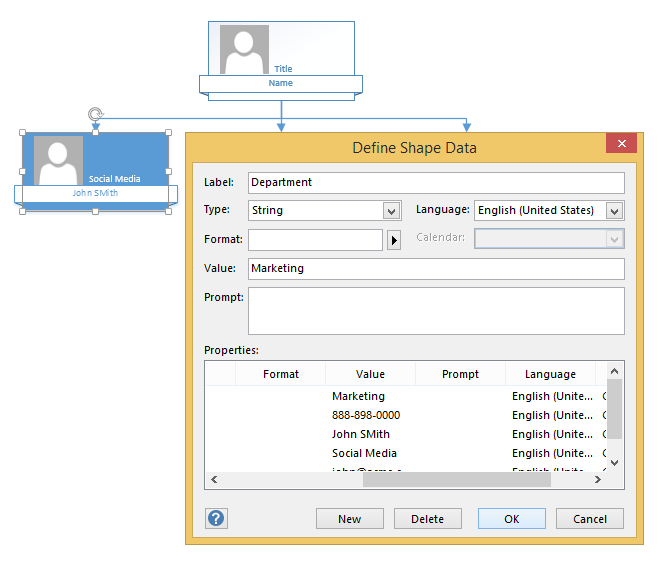Viewport: 659px width, 565px height.
Task: Click the Title text in top org shape
Action: (x=283, y=69)
